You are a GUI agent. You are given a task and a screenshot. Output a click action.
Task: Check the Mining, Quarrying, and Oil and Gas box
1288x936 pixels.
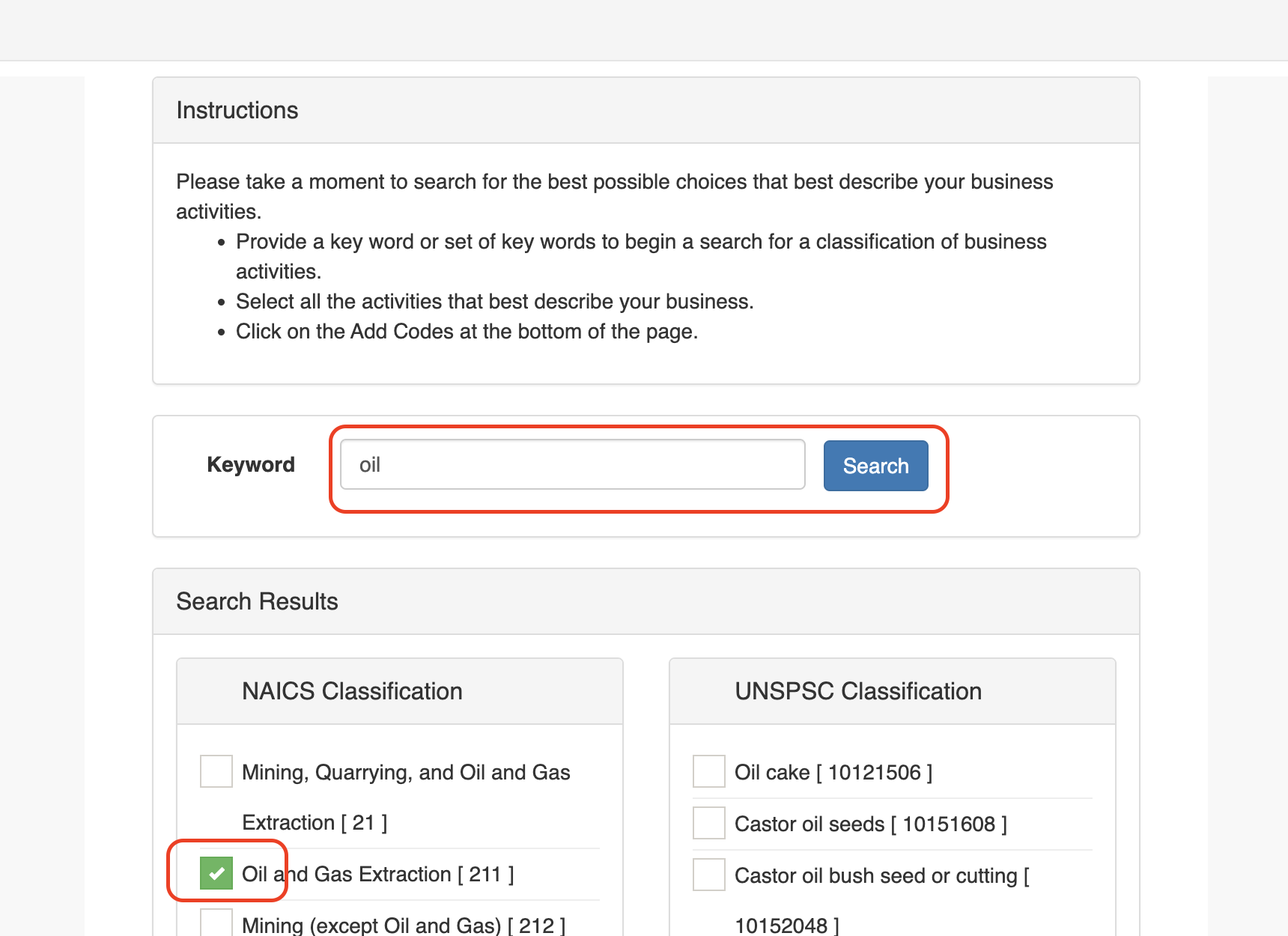click(216, 771)
